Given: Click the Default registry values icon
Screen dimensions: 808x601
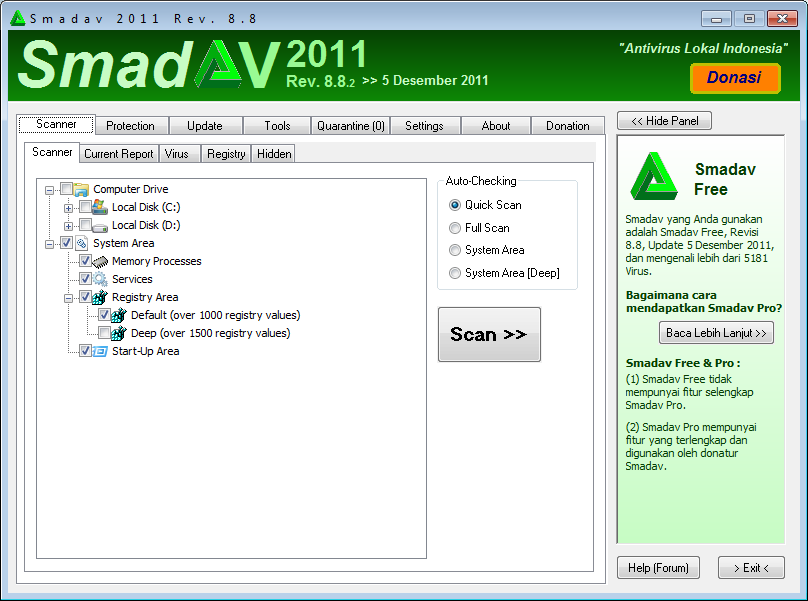Looking at the screenshot, I should [119, 315].
